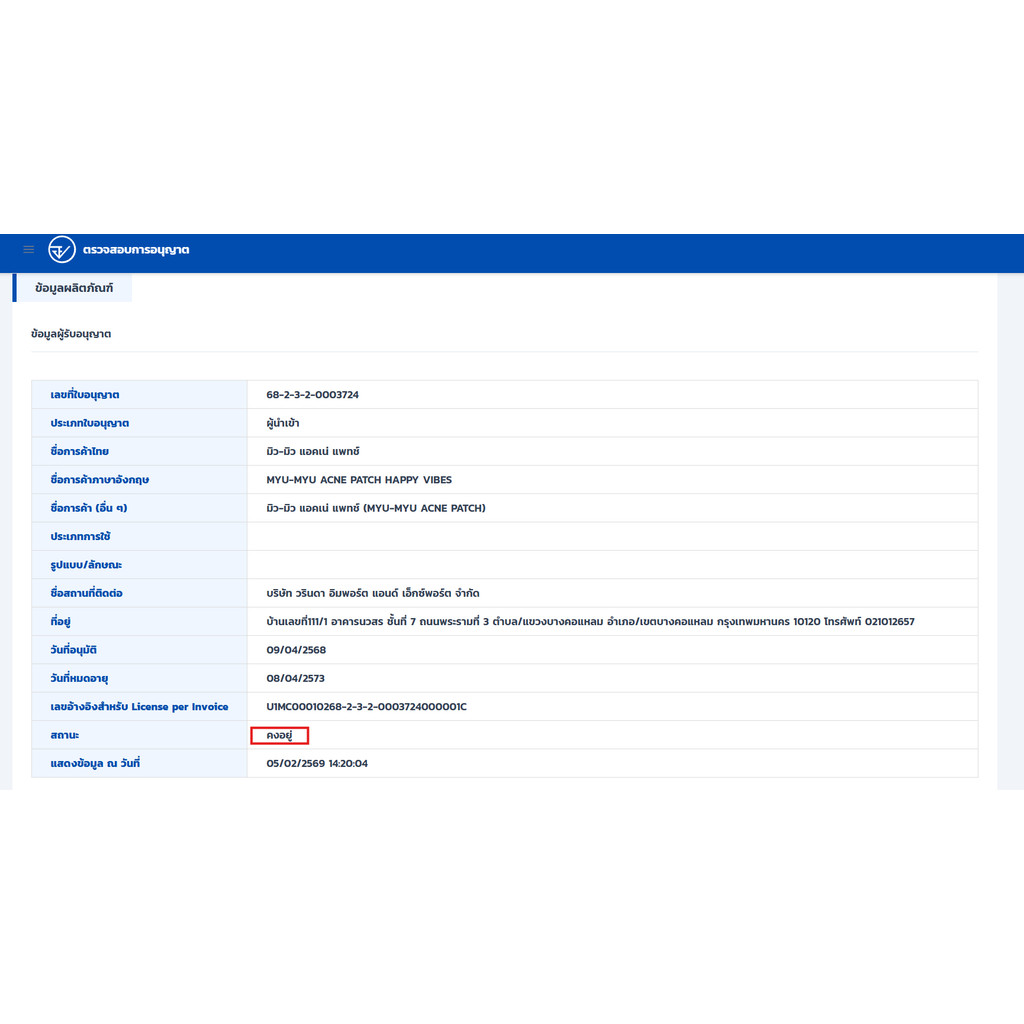1024x1024 pixels.
Task: Click the approval date 09/04/2568
Action: click(x=296, y=650)
